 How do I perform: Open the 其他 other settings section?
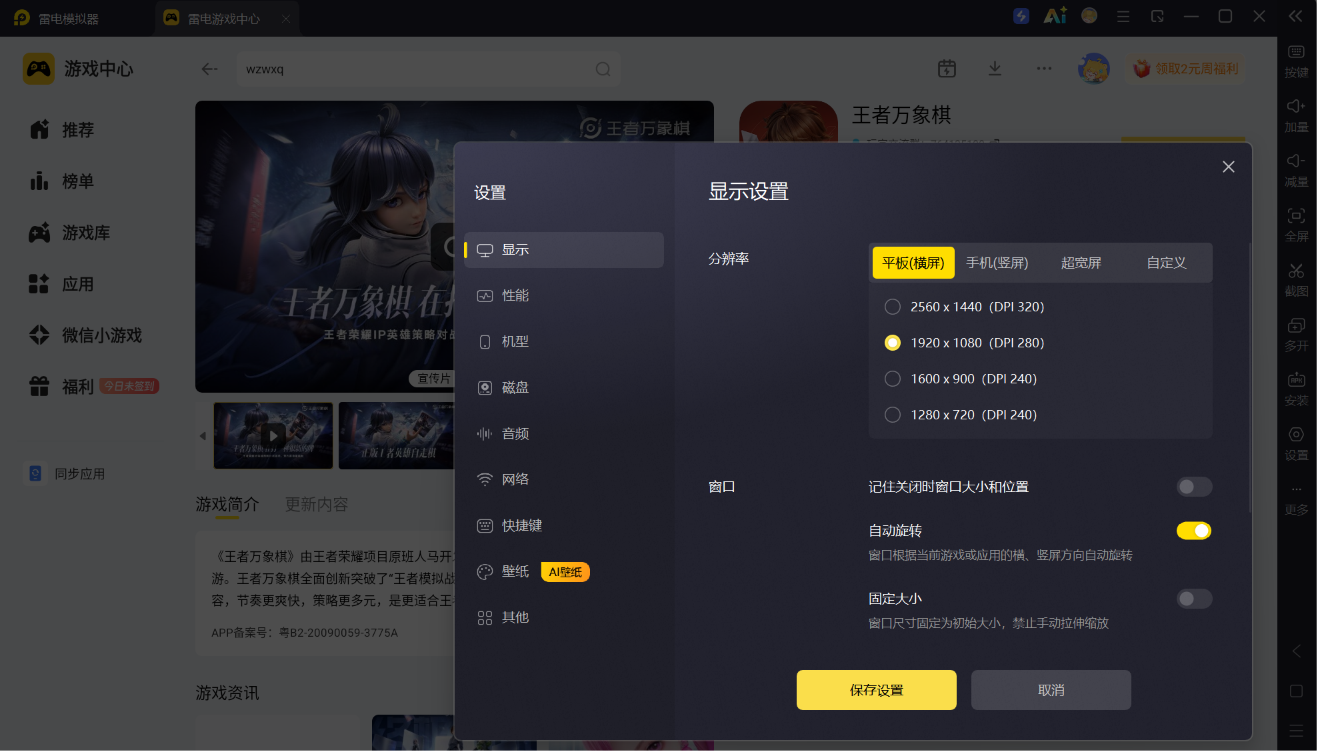point(564,618)
